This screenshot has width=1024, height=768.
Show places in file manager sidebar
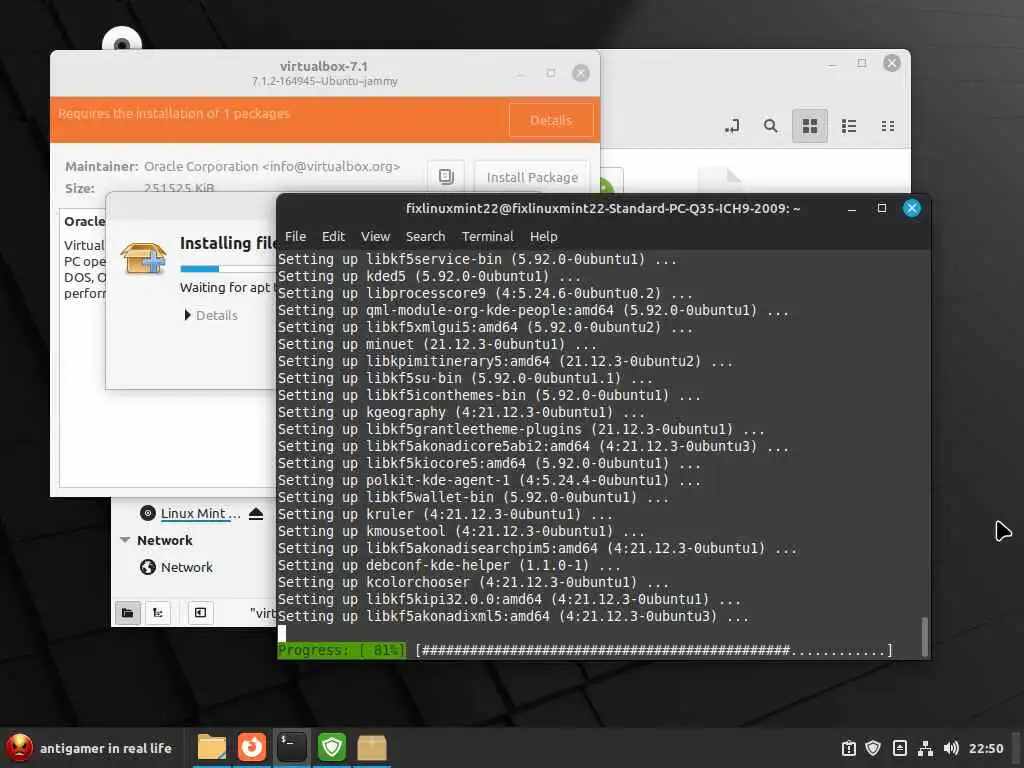(x=128, y=613)
